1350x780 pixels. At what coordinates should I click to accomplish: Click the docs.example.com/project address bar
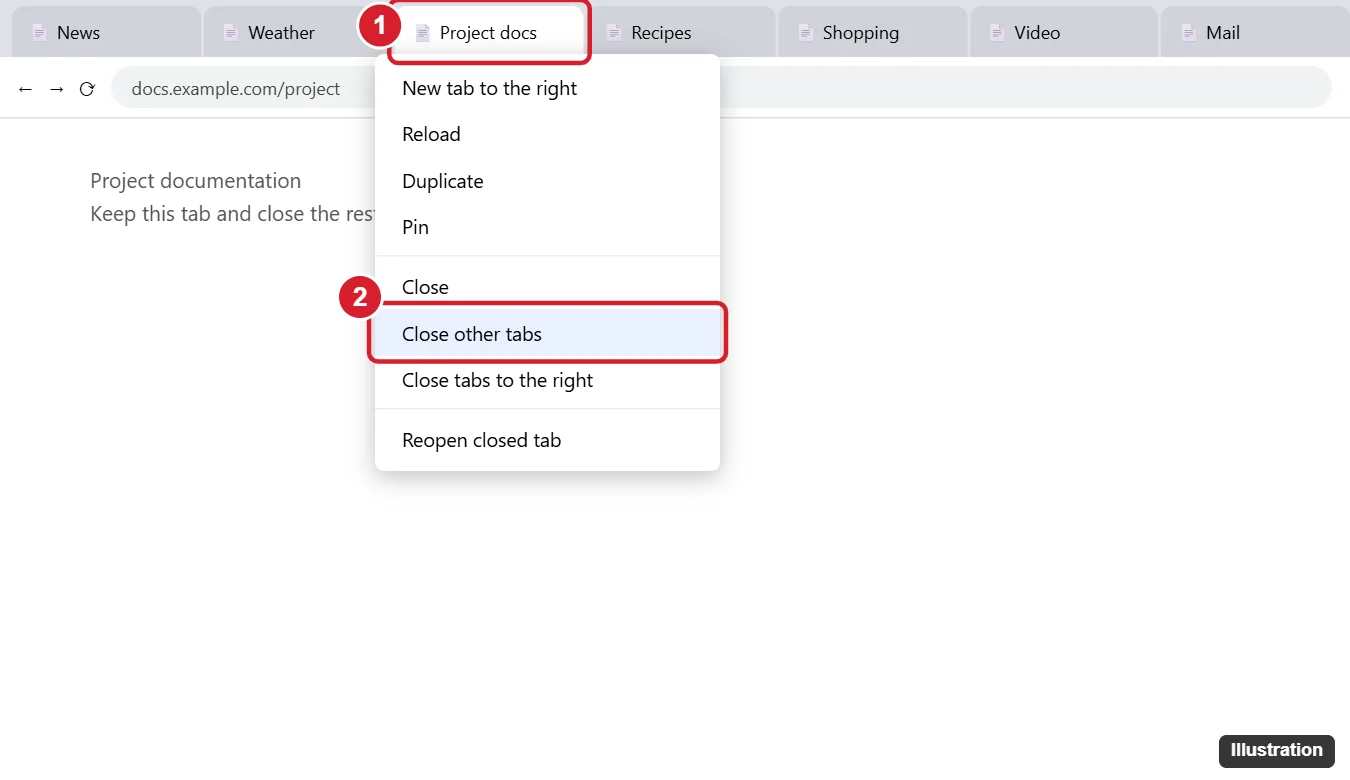721,88
